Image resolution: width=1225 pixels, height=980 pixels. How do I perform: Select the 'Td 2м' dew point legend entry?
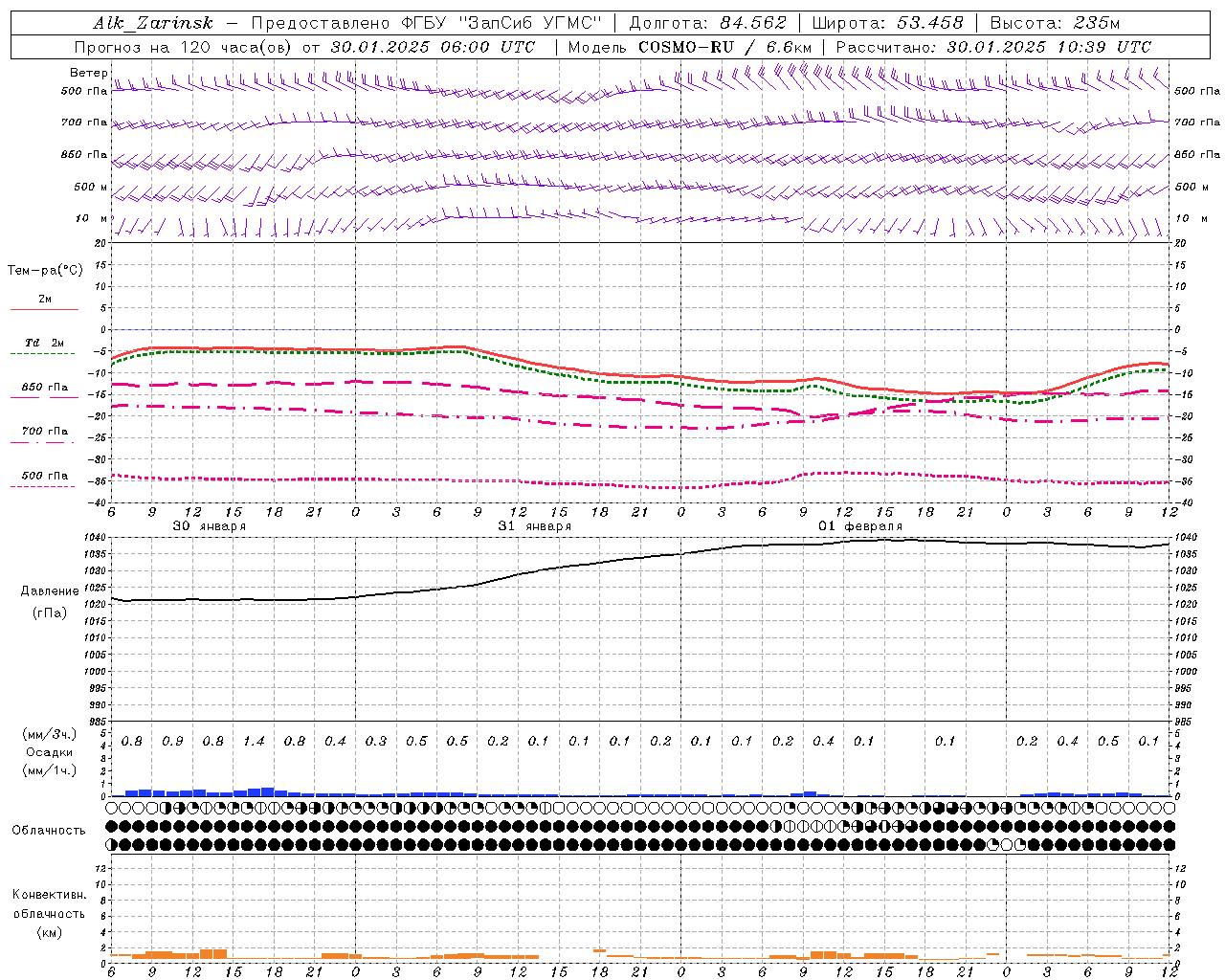pyautogui.click(x=44, y=342)
